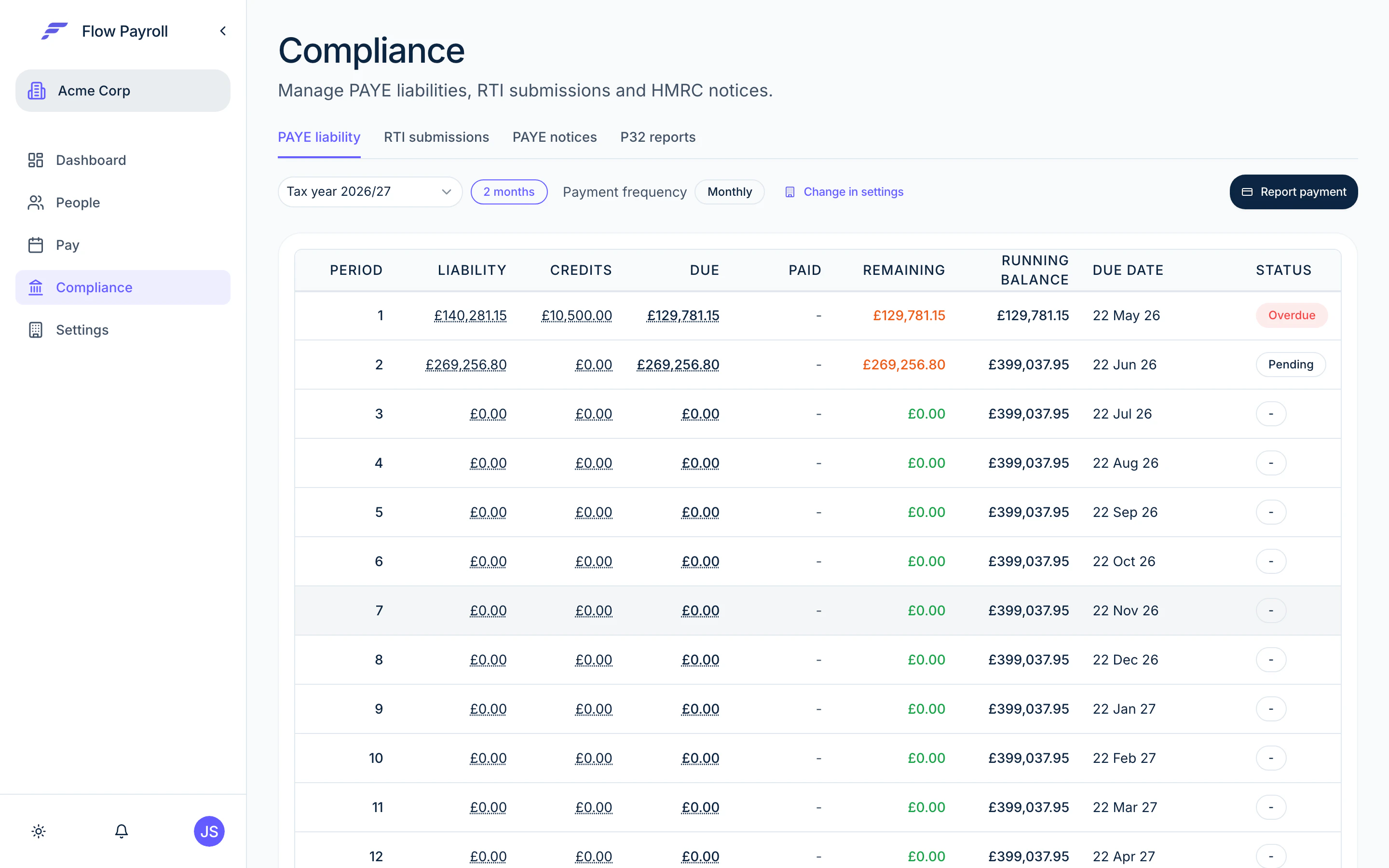Click the Overdue status badge

point(1292,315)
